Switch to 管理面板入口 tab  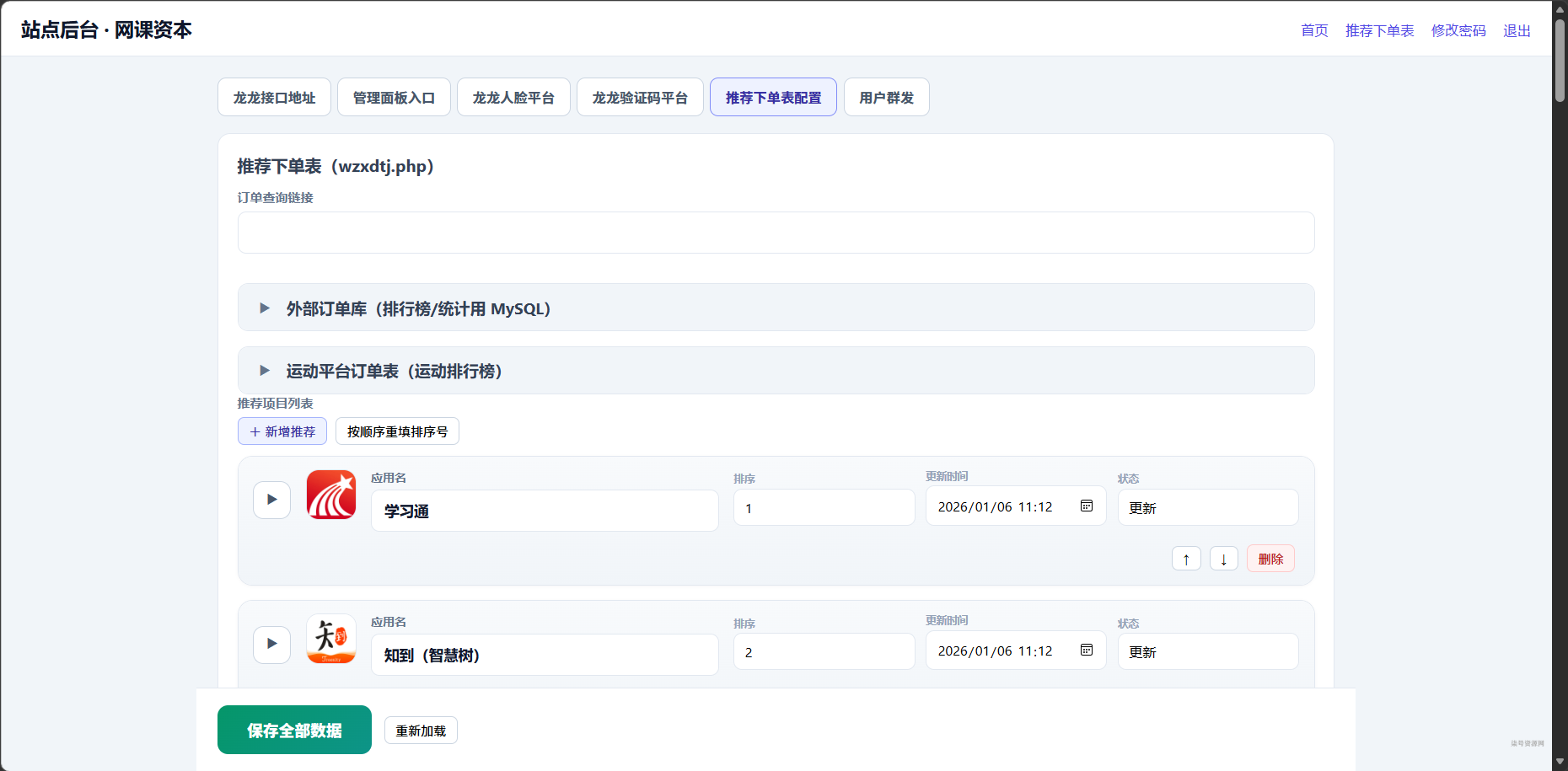394,97
